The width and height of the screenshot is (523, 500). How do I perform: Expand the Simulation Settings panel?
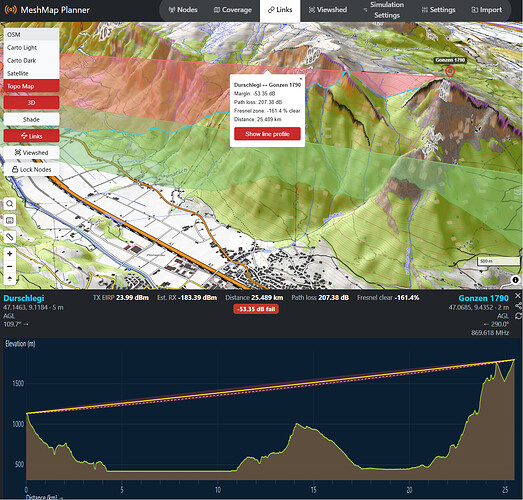[383, 10]
